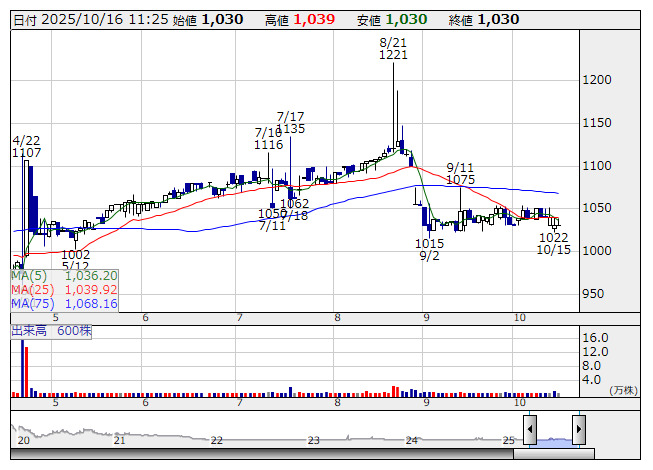Click the 7/17 high label 1135
The height and width of the screenshot is (470, 653).
point(291,129)
